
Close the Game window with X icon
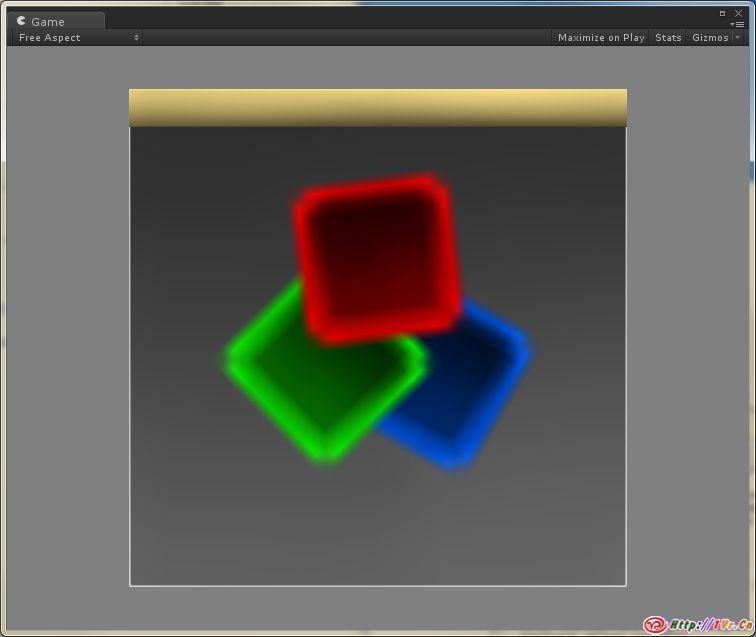tap(739, 13)
